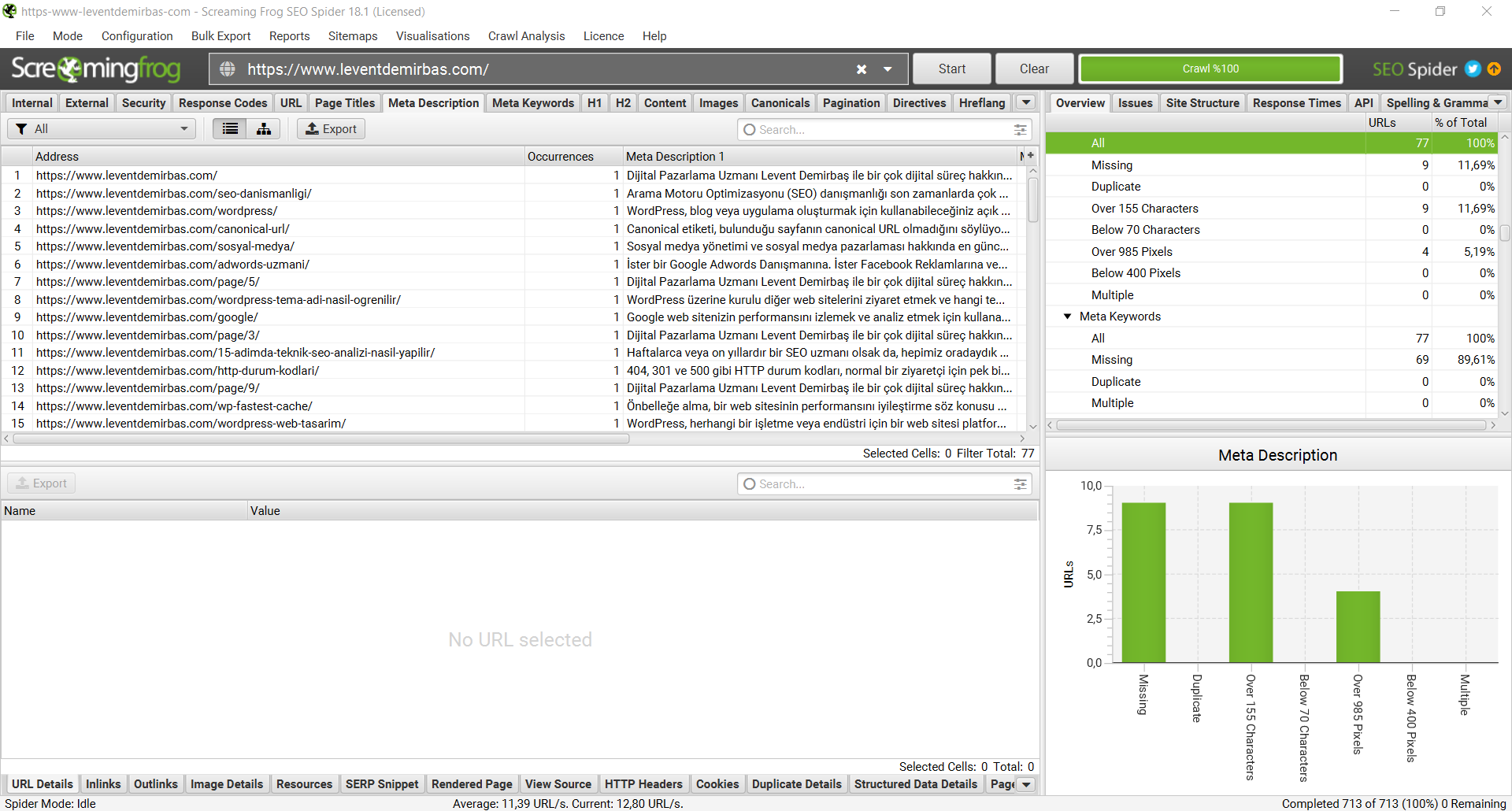1512x811 pixels.
Task: Click the upper Export button
Action: coord(331,129)
